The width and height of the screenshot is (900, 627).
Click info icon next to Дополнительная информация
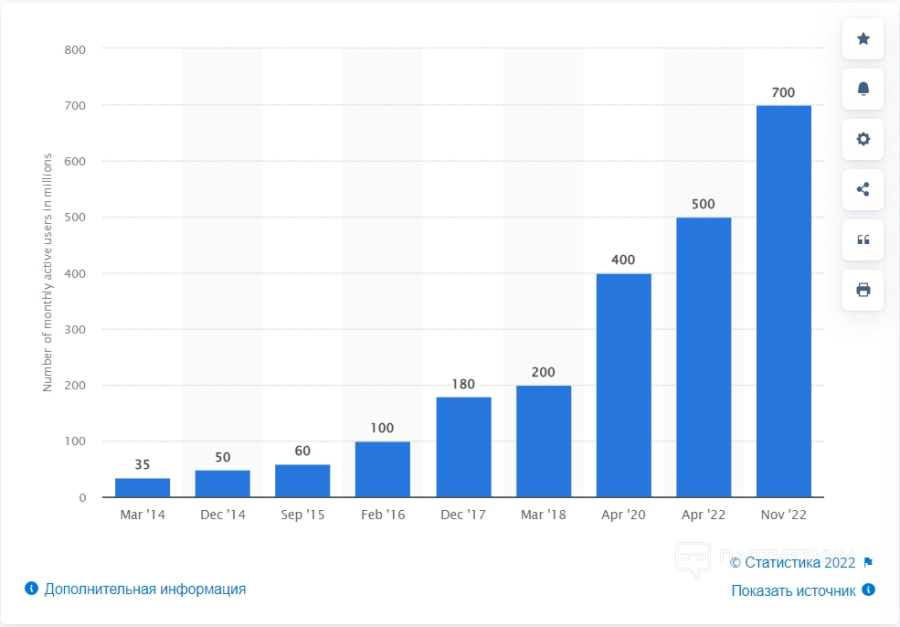pyautogui.click(x=32, y=589)
